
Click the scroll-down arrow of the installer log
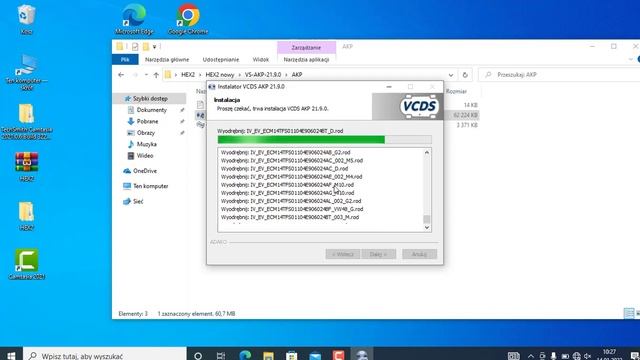click(427, 228)
